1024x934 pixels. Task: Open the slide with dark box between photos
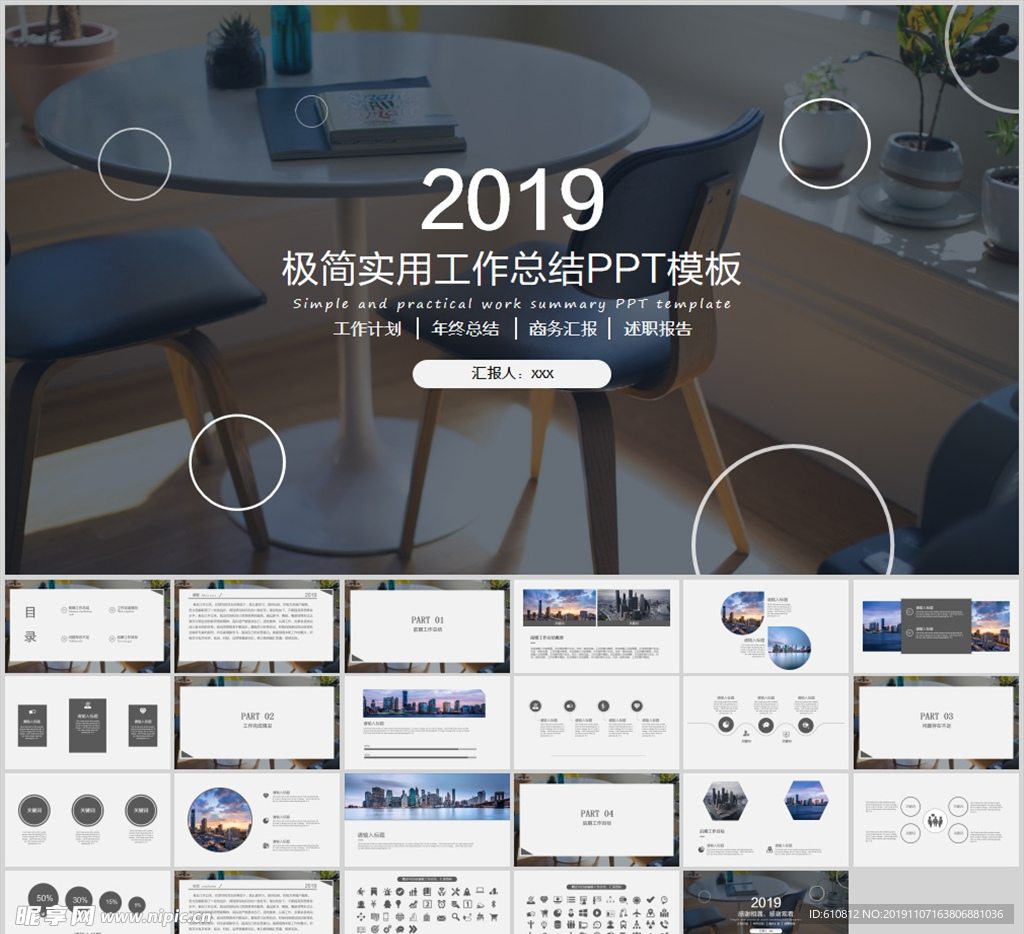[936, 626]
